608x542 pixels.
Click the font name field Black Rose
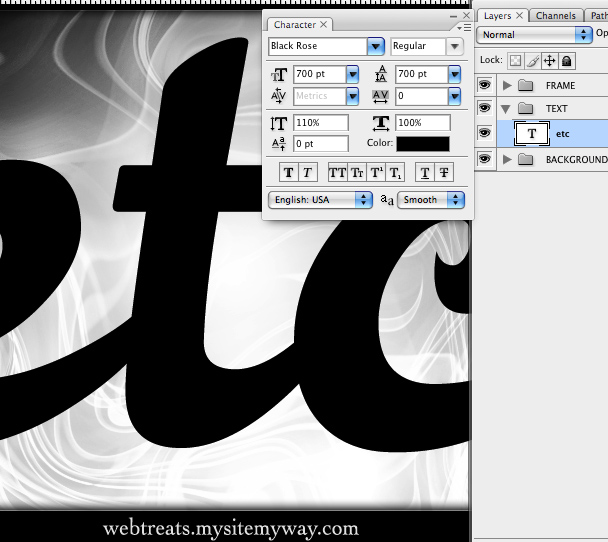click(x=318, y=46)
